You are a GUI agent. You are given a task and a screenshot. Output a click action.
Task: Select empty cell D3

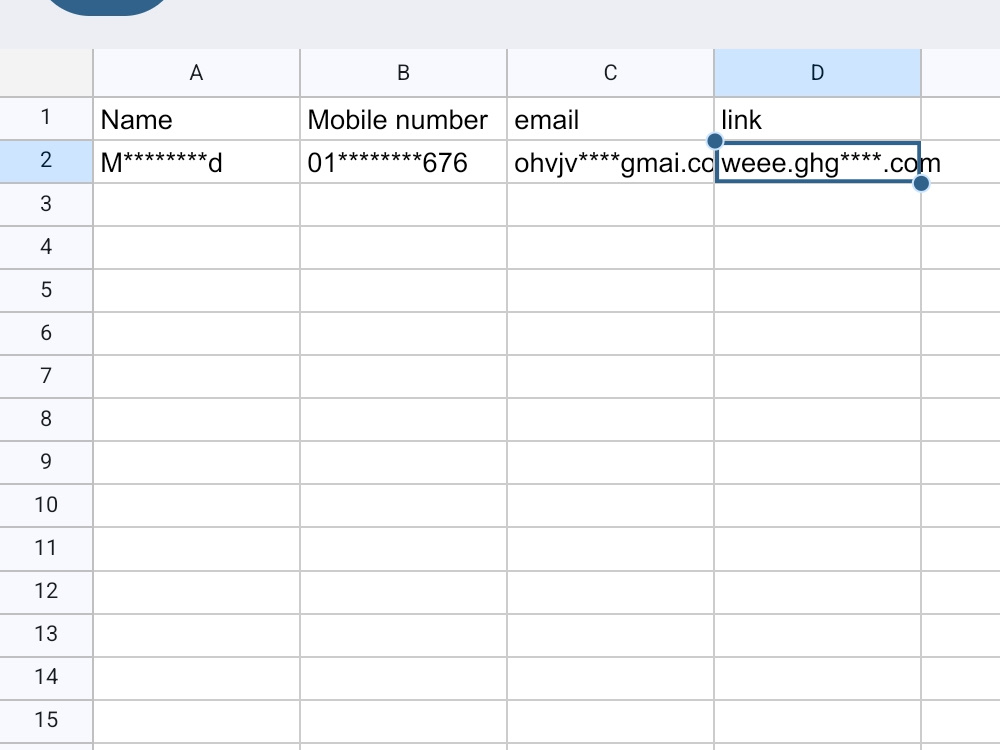(x=818, y=204)
